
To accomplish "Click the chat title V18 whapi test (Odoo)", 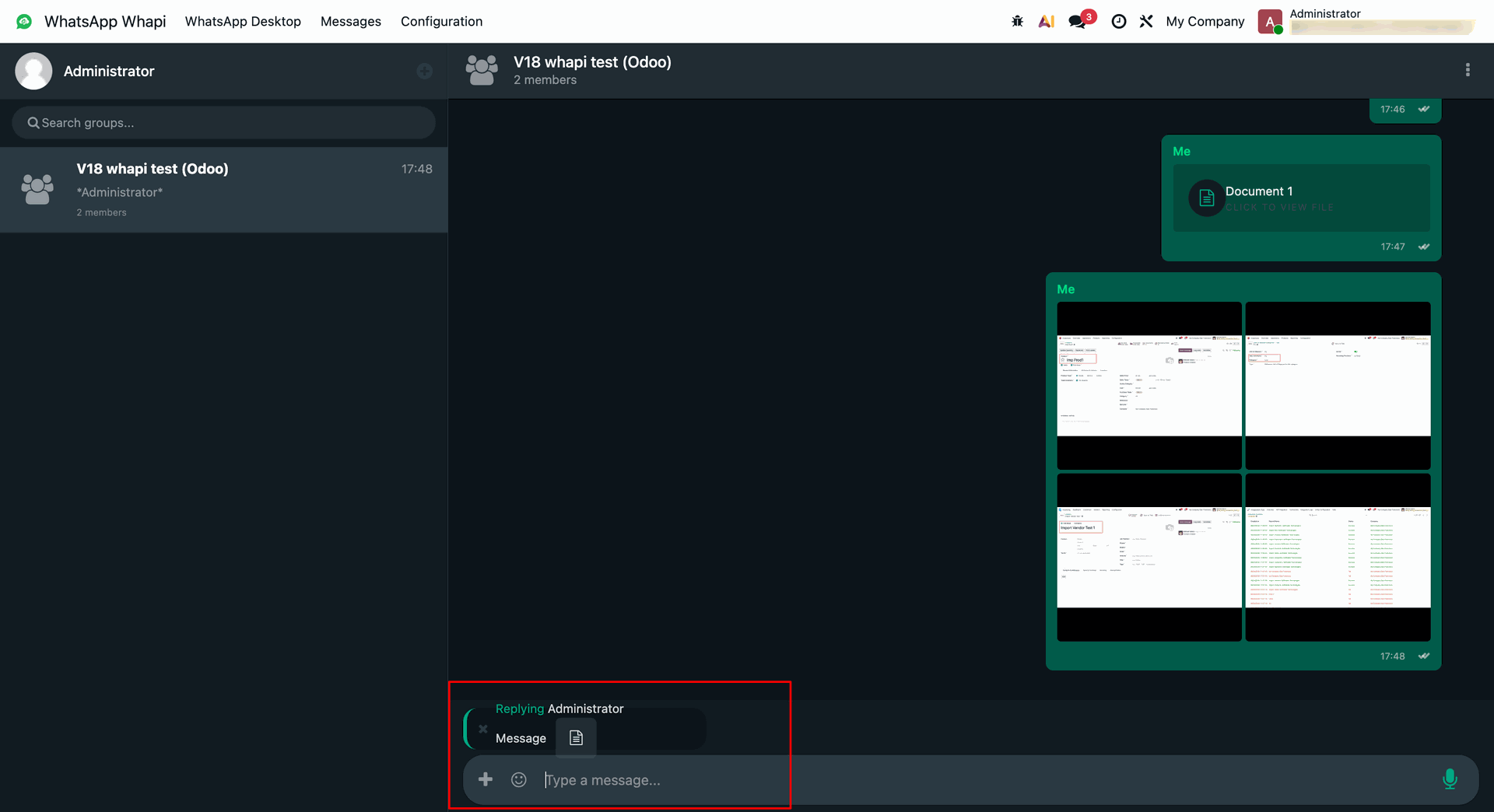I will coord(592,62).
